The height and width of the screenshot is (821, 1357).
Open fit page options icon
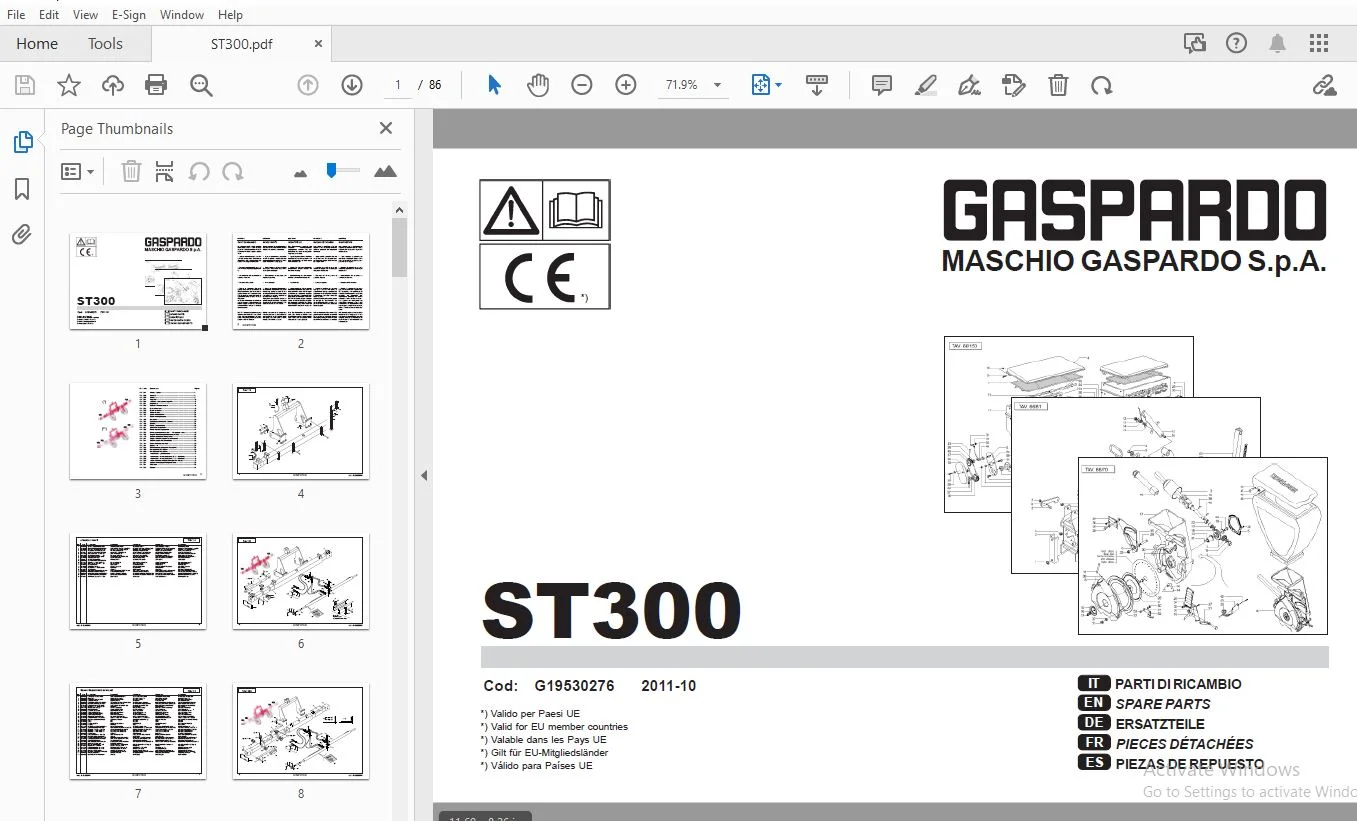pos(766,86)
